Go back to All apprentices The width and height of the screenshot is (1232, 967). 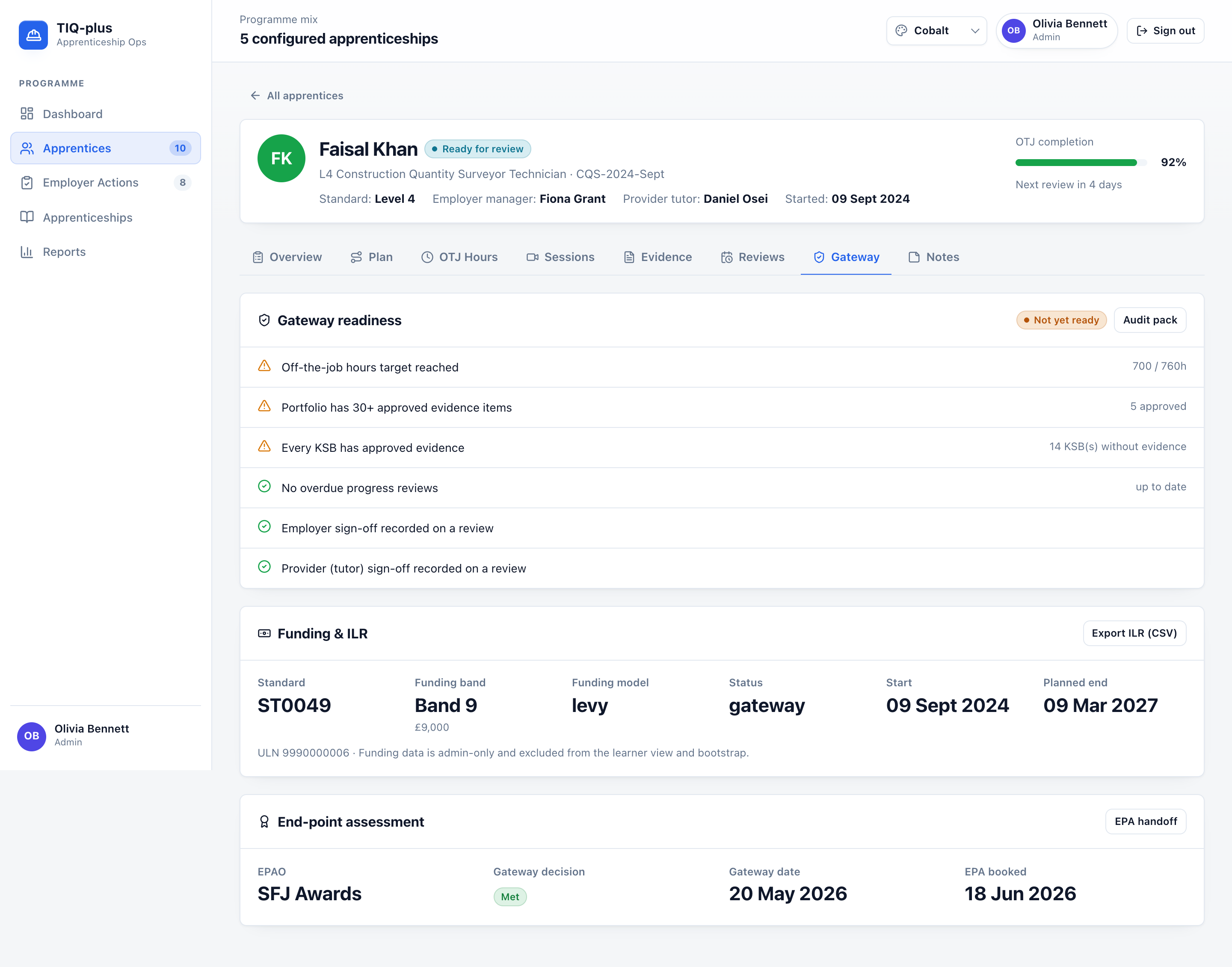coord(296,96)
